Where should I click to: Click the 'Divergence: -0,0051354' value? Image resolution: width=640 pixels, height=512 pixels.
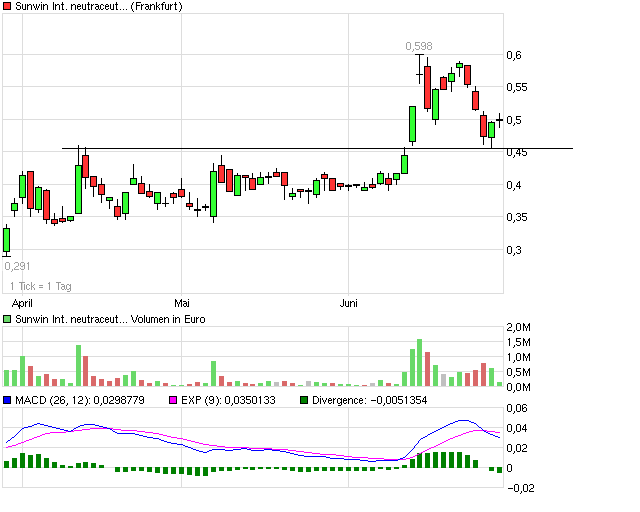[x=369, y=400]
